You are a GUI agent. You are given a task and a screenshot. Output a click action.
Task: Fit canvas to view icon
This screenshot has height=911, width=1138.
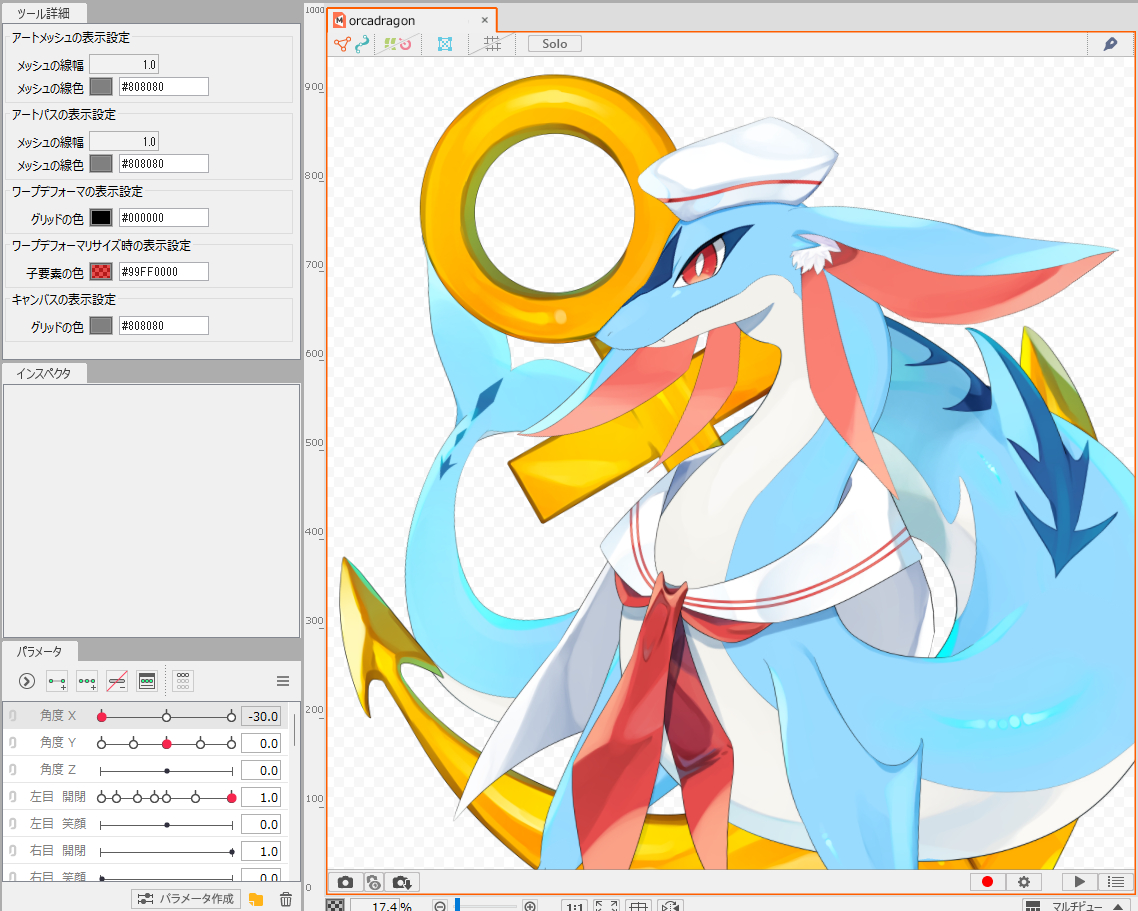[606, 906]
